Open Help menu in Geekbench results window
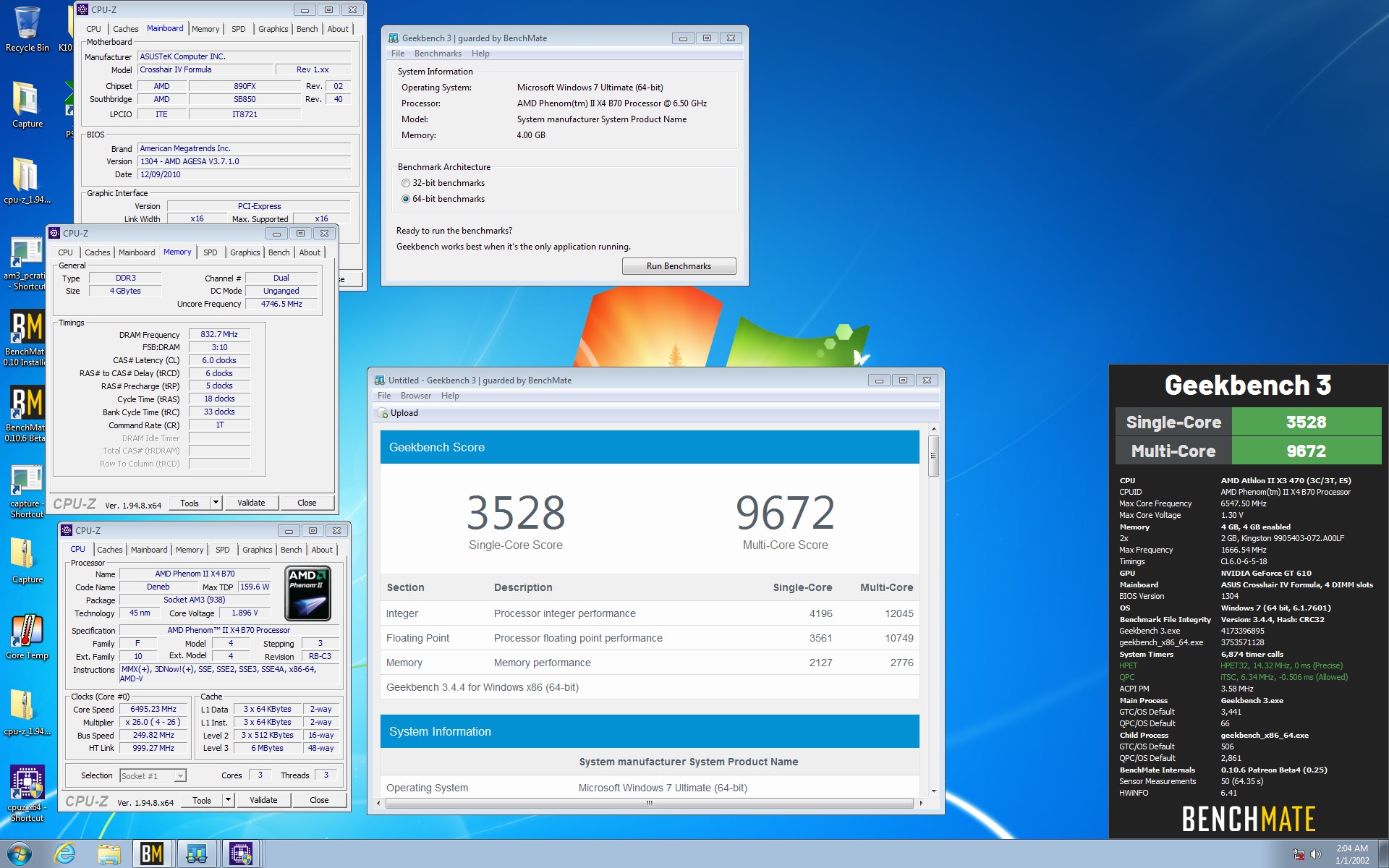Screen dimensions: 1389x868 (x=450, y=396)
